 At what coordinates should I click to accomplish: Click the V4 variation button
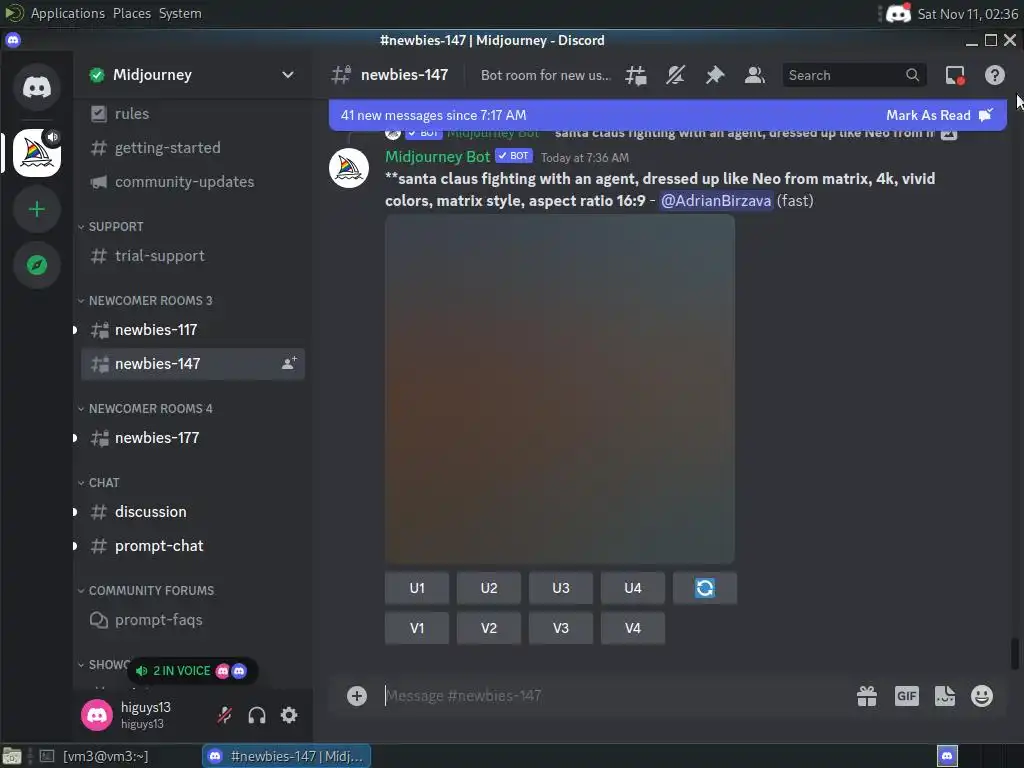[632, 628]
